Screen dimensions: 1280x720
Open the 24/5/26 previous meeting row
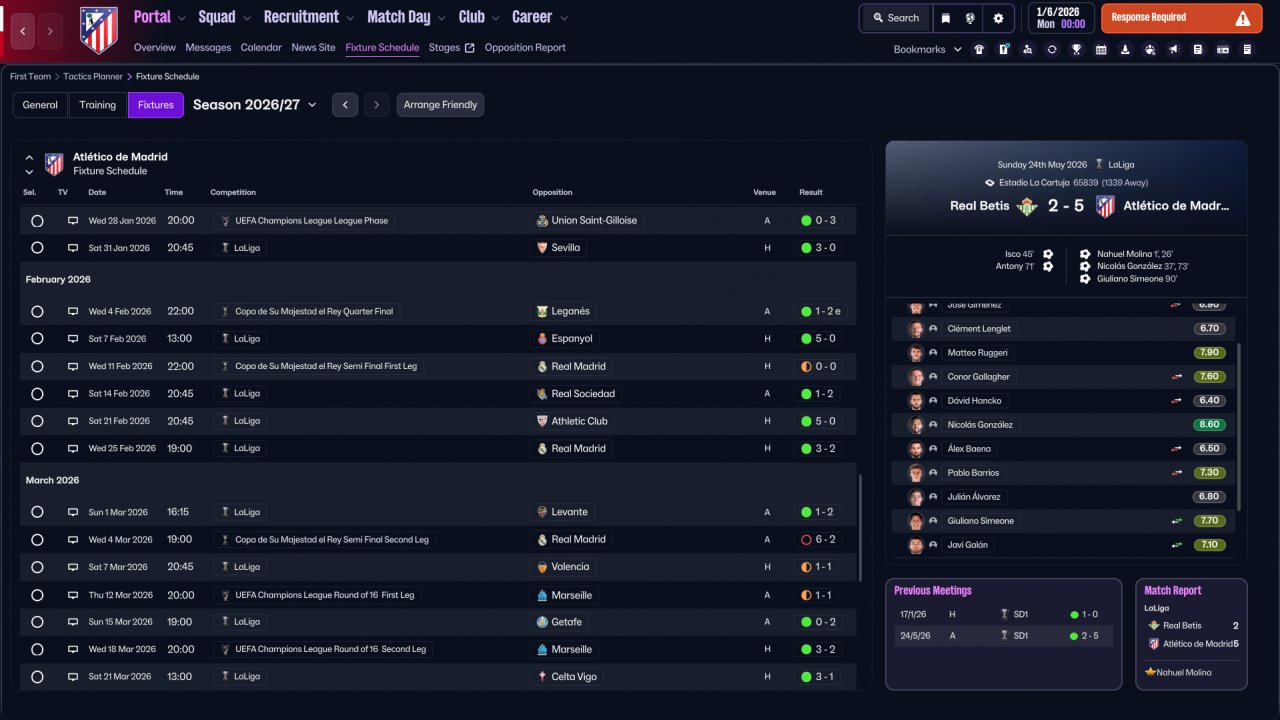[1003, 636]
